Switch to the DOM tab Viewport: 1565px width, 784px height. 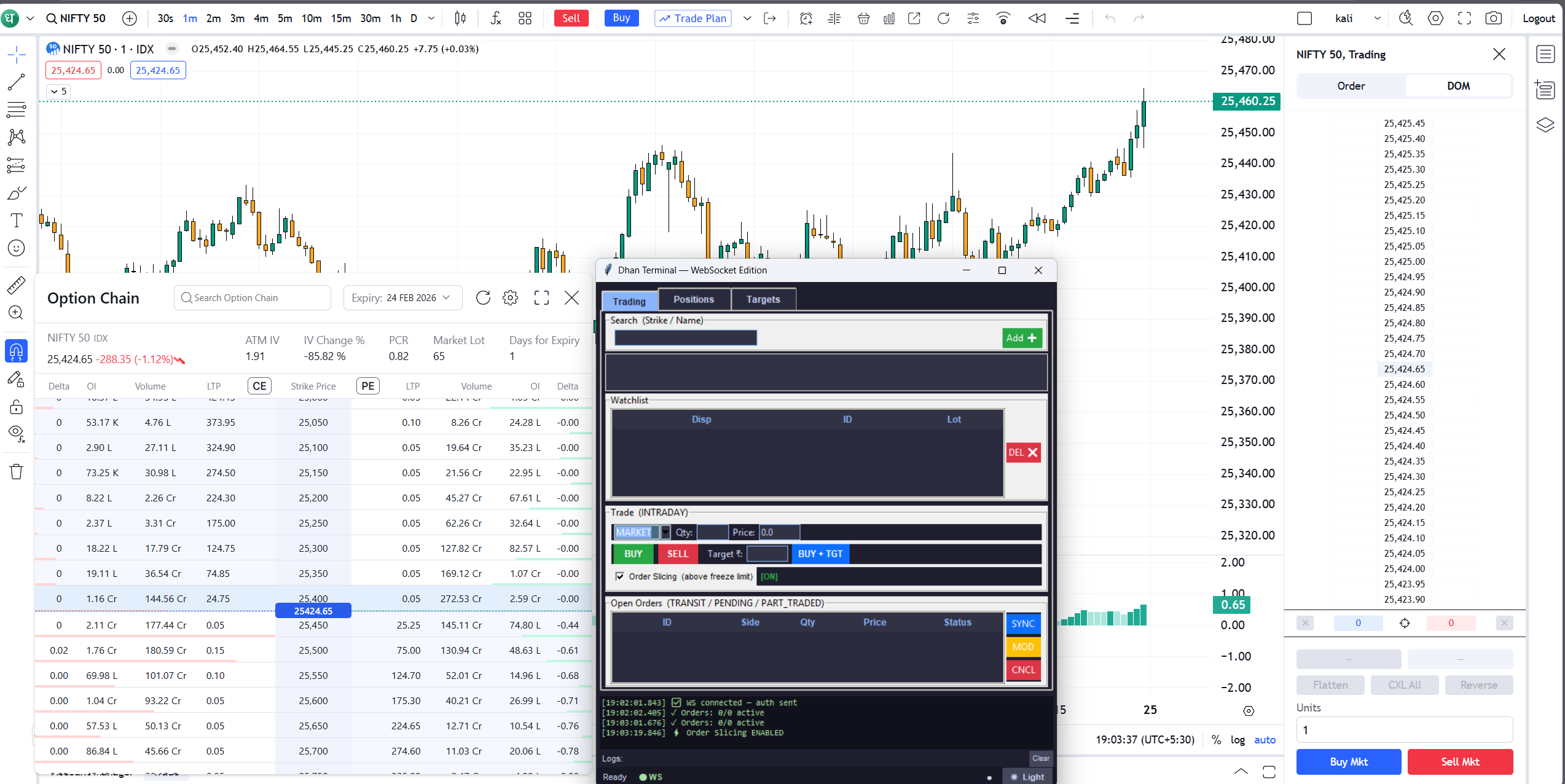point(1458,86)
